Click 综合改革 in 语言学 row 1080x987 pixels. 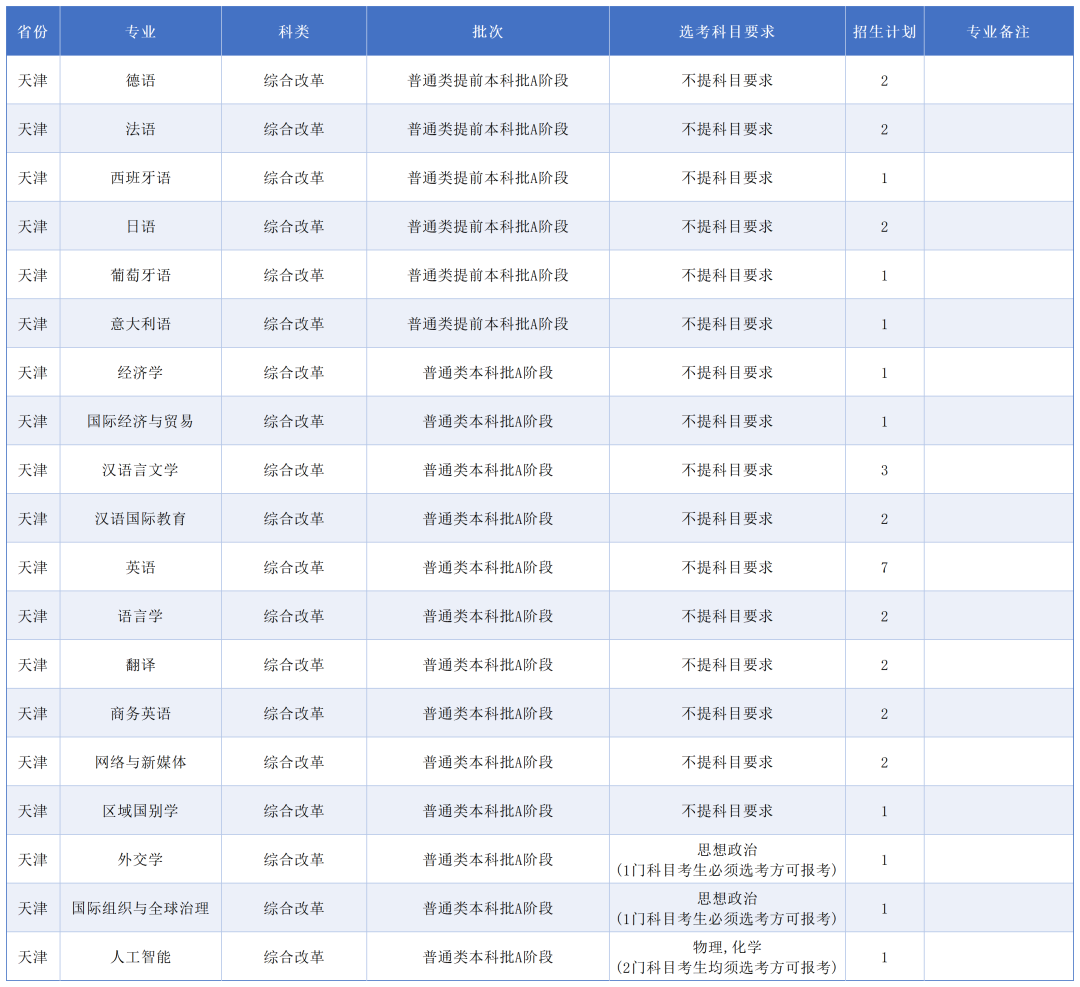(294, 616)
